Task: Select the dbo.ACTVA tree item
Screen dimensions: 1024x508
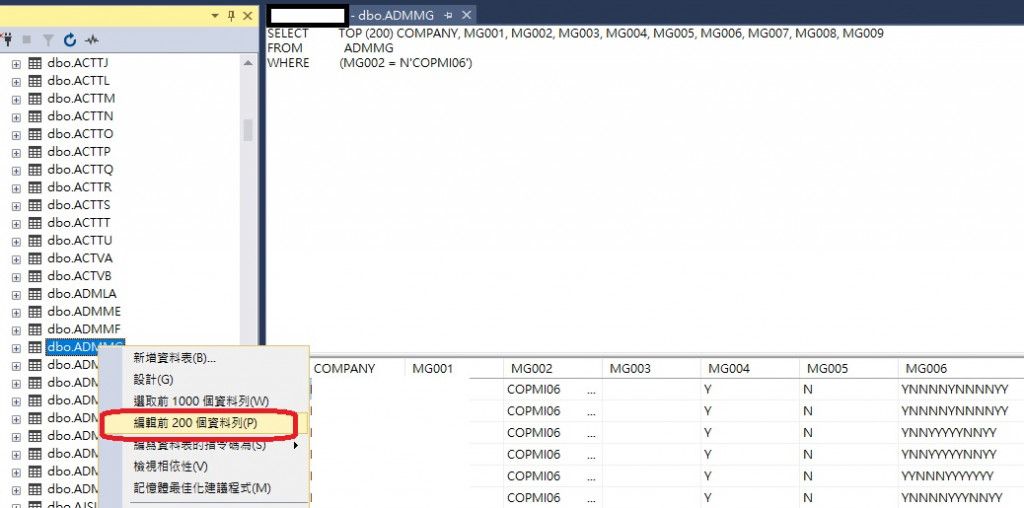Action: coord(80,258)
